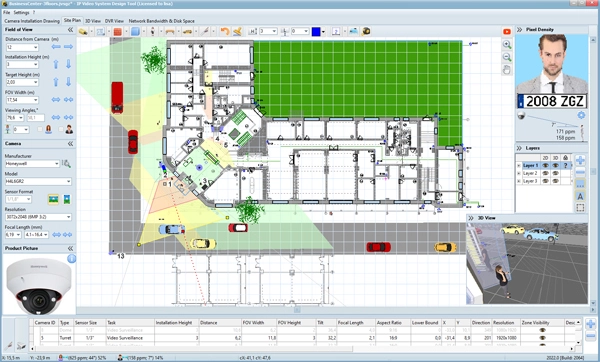Image resolution: width=600 pixels, height=362 pixels.
Task: Collapse the Layers panel chevron
Action: pyautogui.click(x=520, y=148)
